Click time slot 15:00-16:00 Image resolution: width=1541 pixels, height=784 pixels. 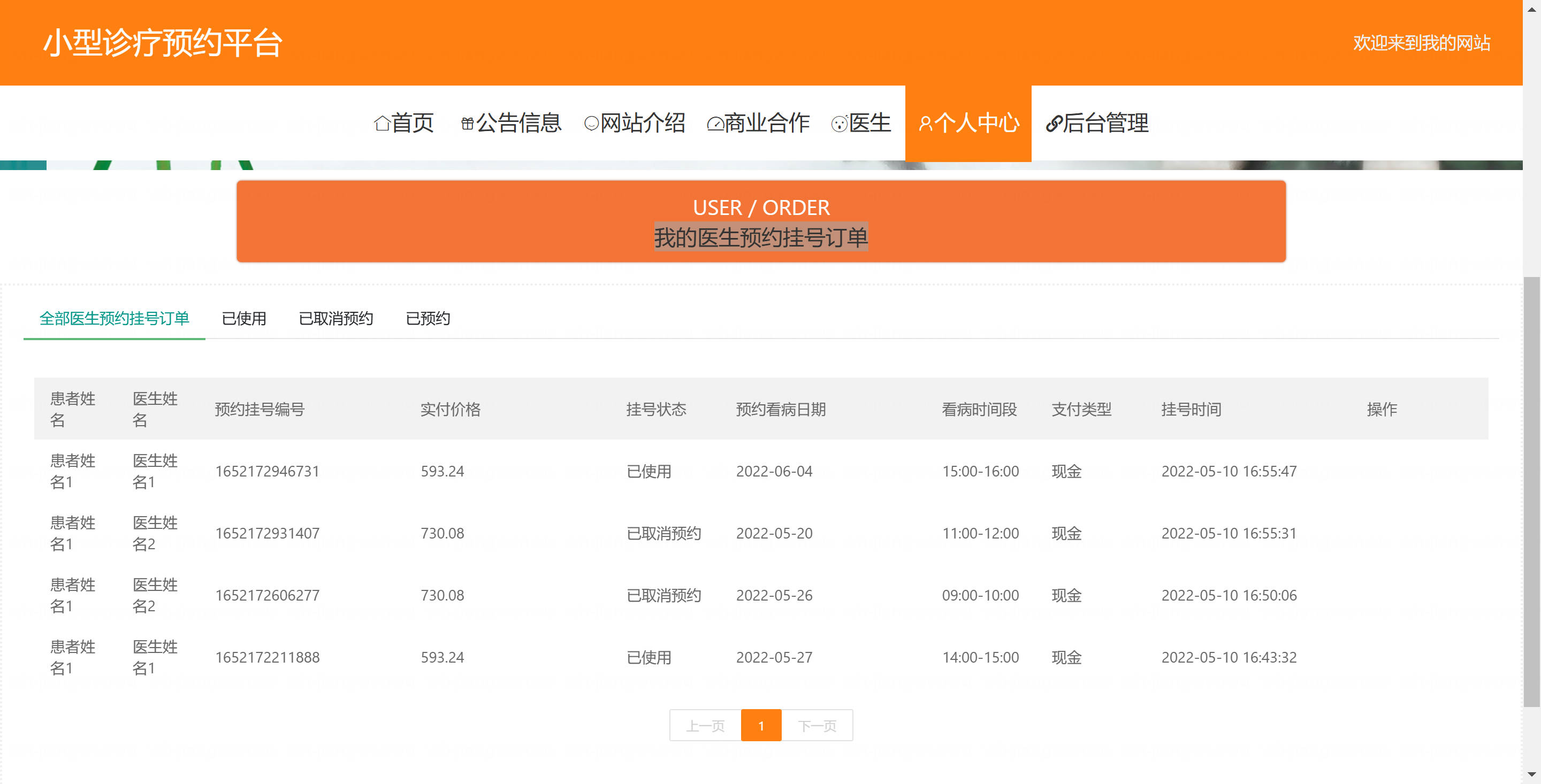pos(980,471)
